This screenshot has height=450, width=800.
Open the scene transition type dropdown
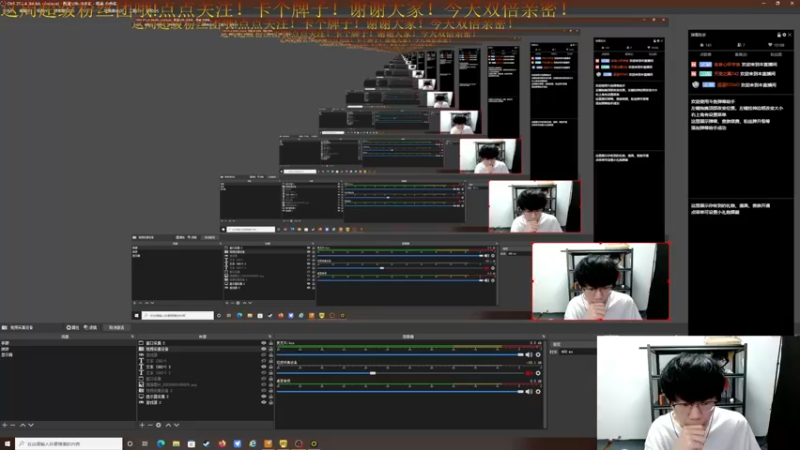click(x=571, y=344)
